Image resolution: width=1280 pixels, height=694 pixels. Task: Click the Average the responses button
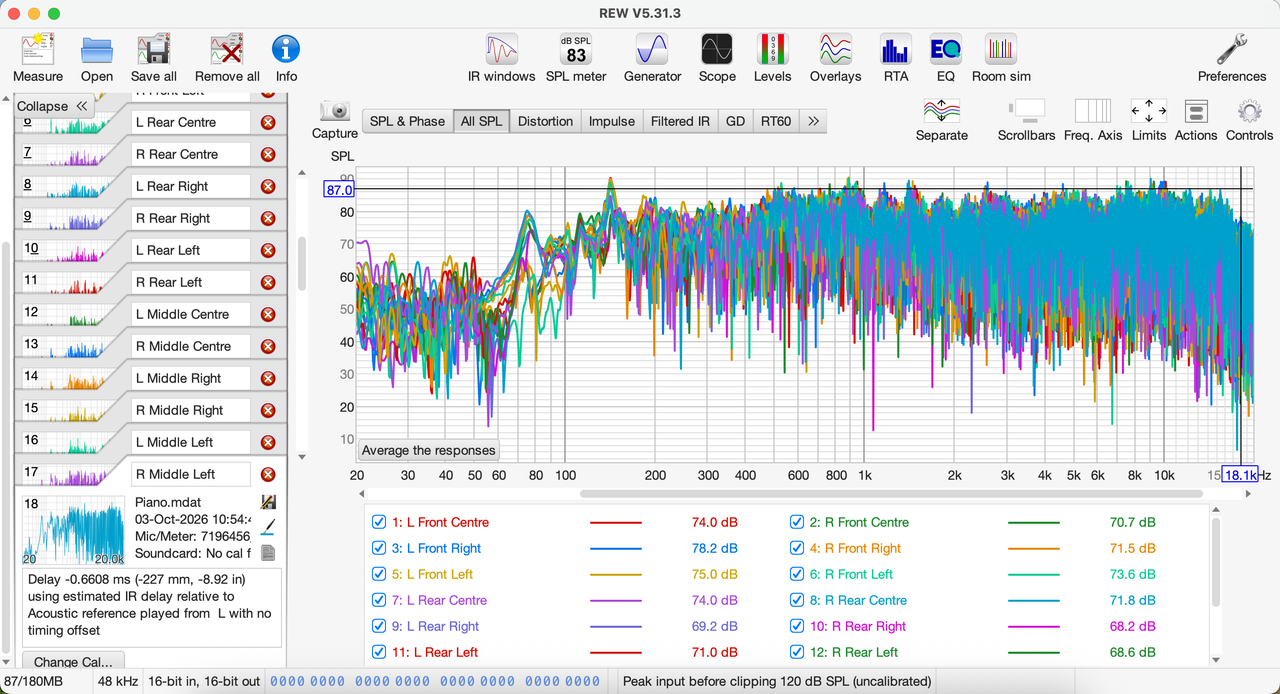click(428, 450)
